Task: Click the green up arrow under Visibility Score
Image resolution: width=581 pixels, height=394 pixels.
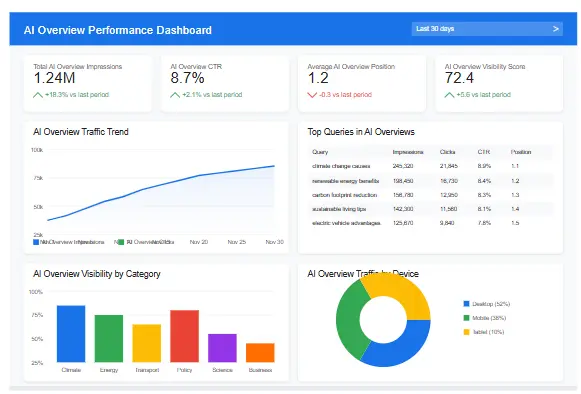Action: click(x=449, y=95)
